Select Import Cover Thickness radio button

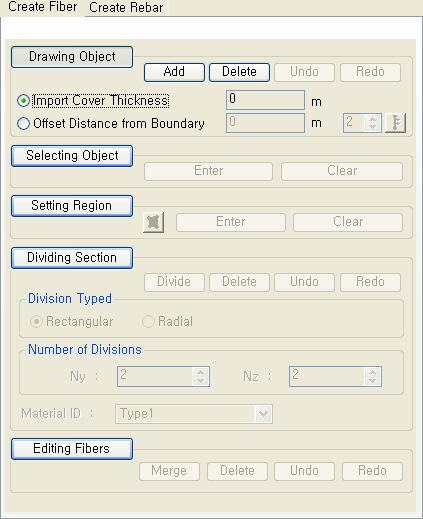coord(23,101)
